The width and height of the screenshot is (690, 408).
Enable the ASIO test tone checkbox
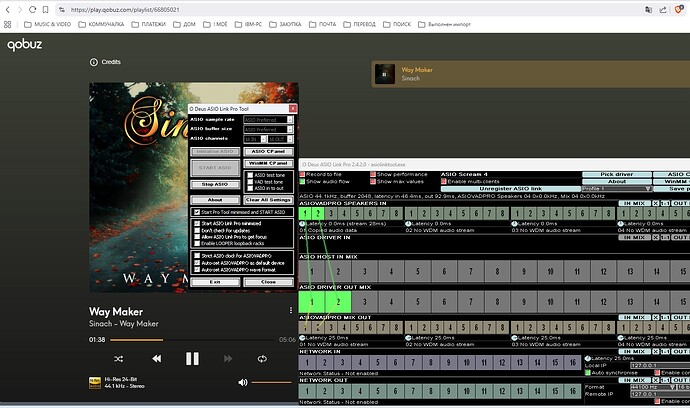pos(250,175)
